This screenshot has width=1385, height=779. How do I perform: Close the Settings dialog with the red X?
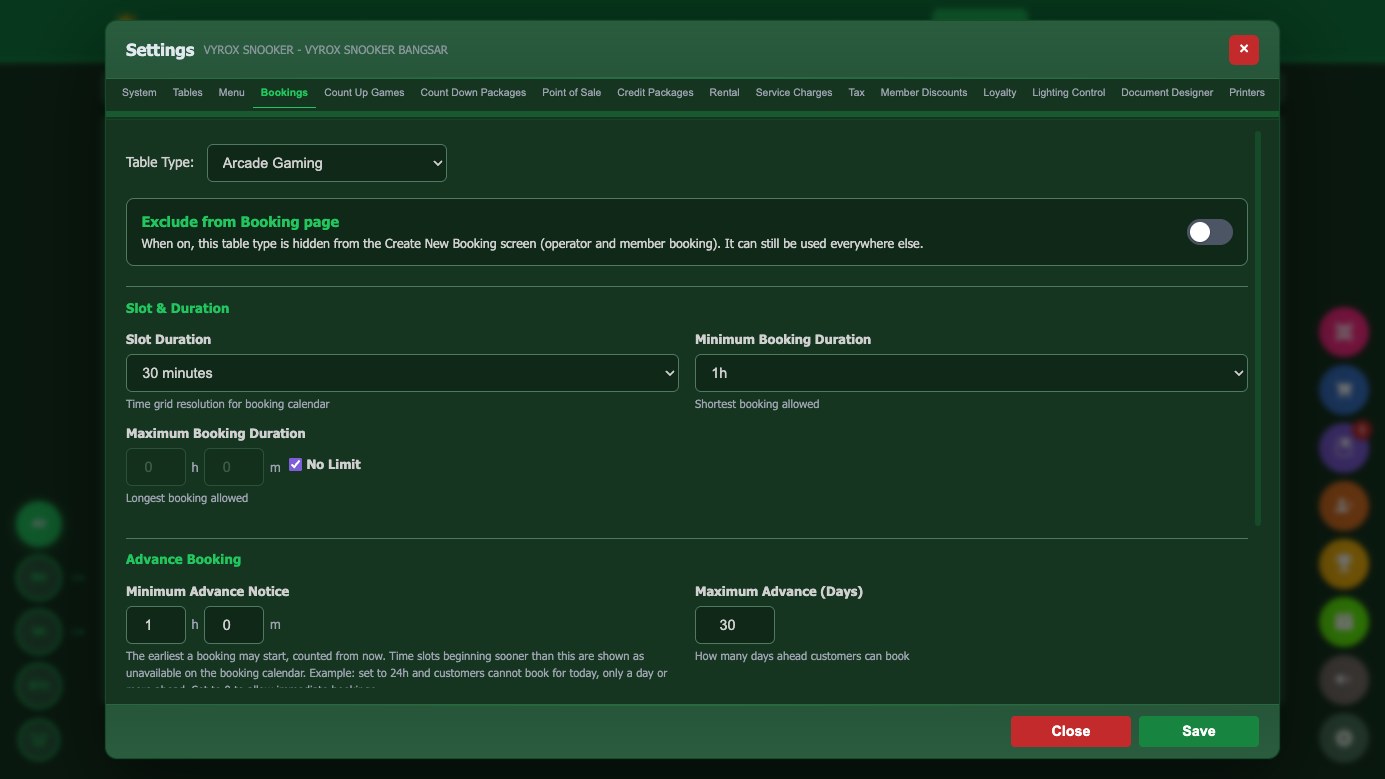pos(1243,49)
